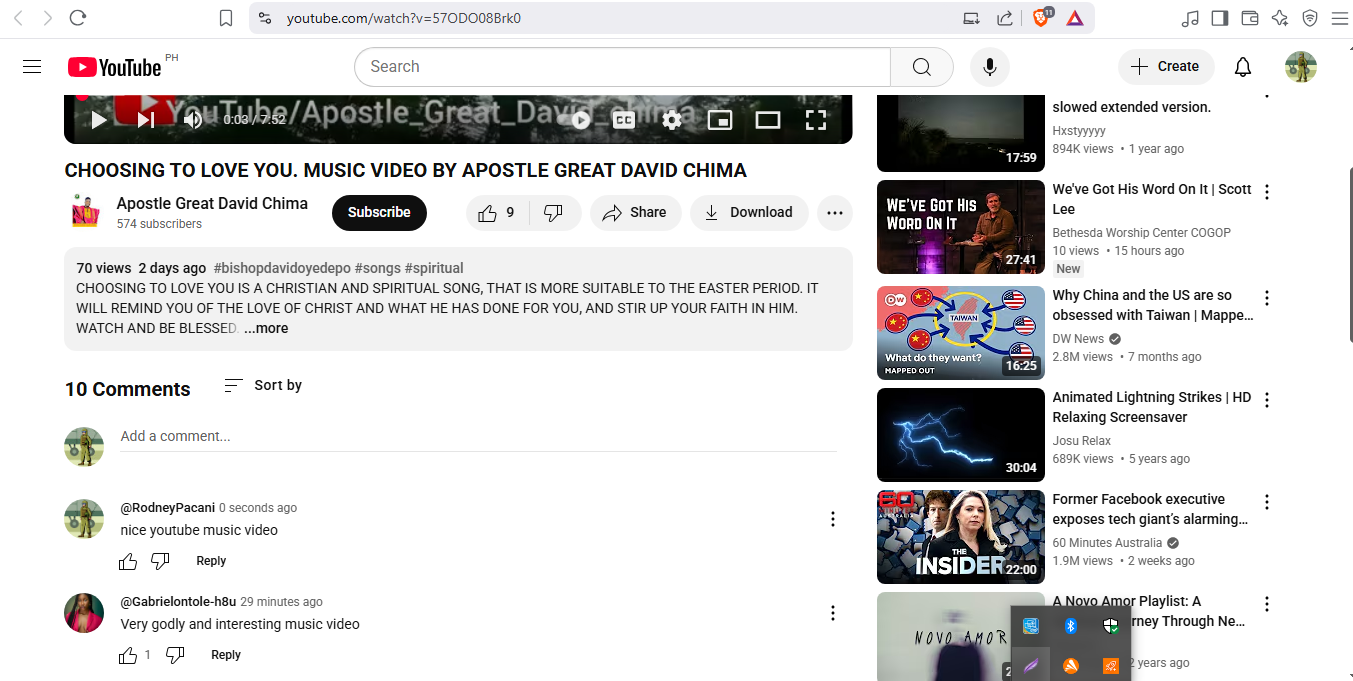
Task: Like Gabrielontole-h8u's comment
Action: (x=128, y=655)
